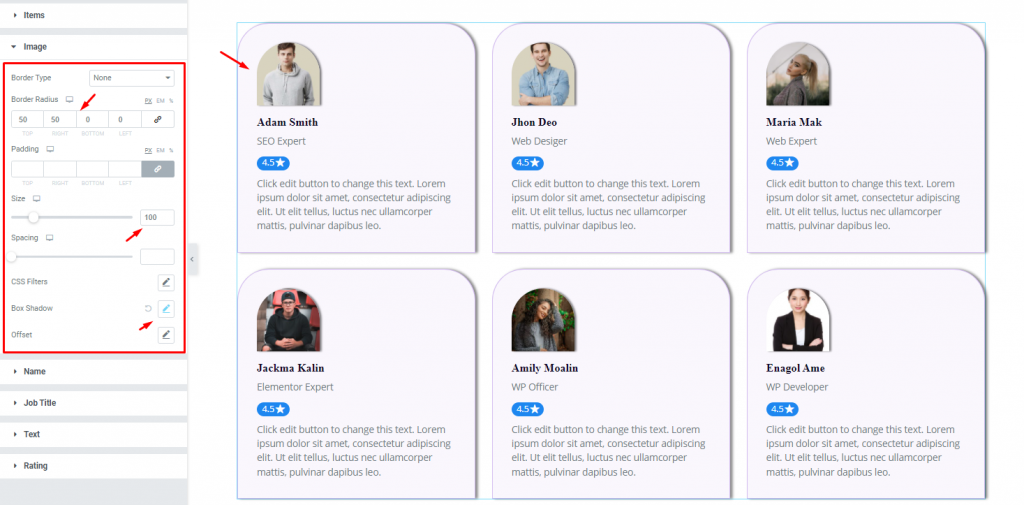Open the Offset edit pencil
The width and height of the screenshot is (1024, 505).
166,334
